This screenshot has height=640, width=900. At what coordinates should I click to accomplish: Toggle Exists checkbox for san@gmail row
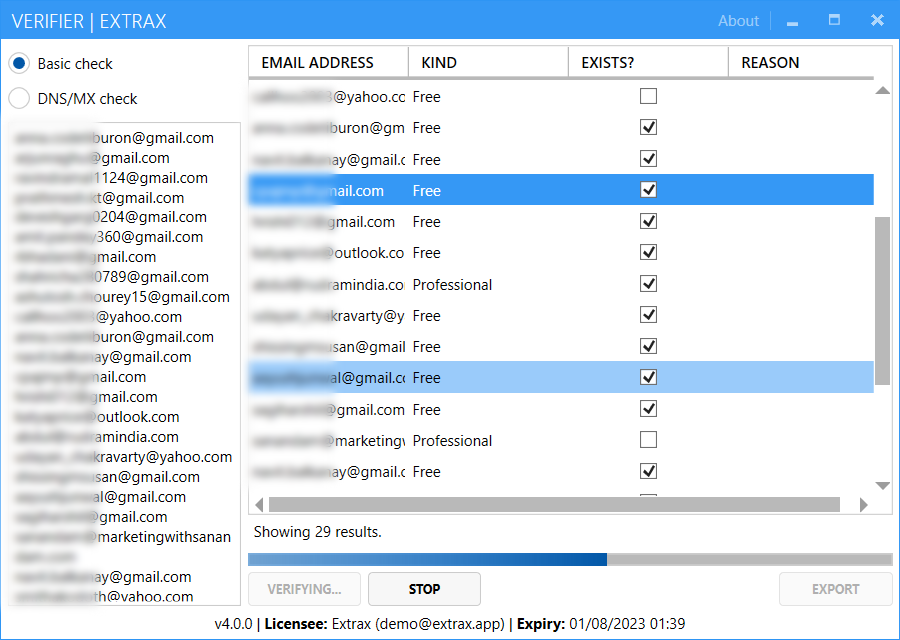pyautogui.click(x=648, y=346)
